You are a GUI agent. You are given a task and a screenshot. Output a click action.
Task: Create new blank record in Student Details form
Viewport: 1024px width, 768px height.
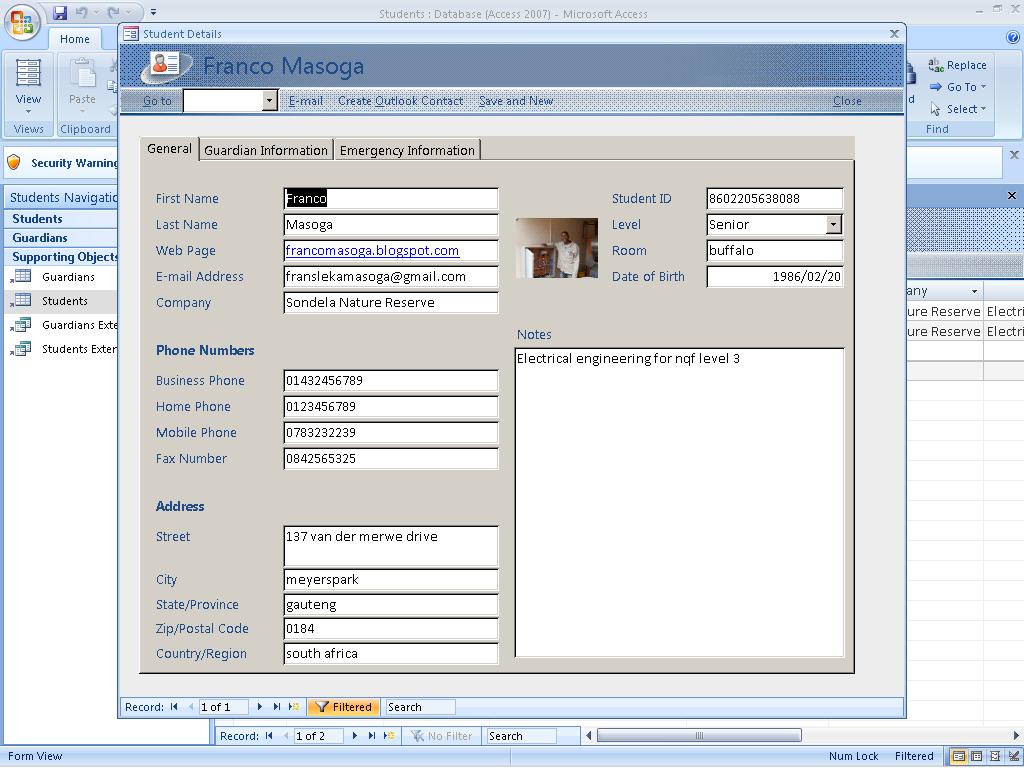pyautogui.click(x=295, y=707)
